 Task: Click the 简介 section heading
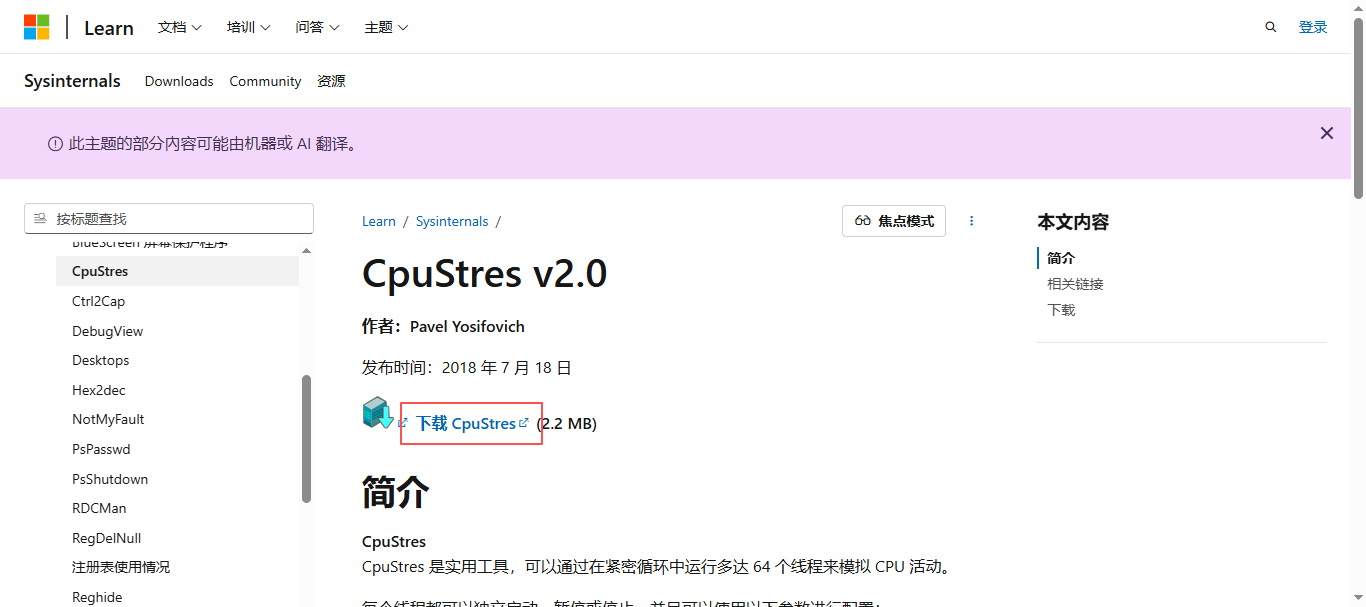(x=396, y=492)
